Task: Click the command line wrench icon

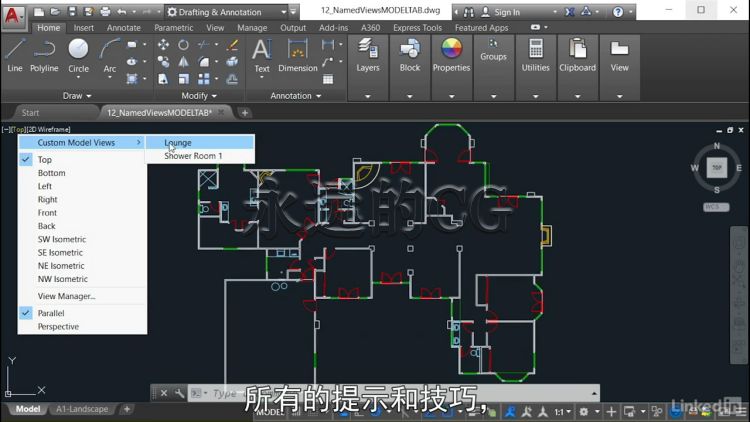Action: tap(179, 393)
